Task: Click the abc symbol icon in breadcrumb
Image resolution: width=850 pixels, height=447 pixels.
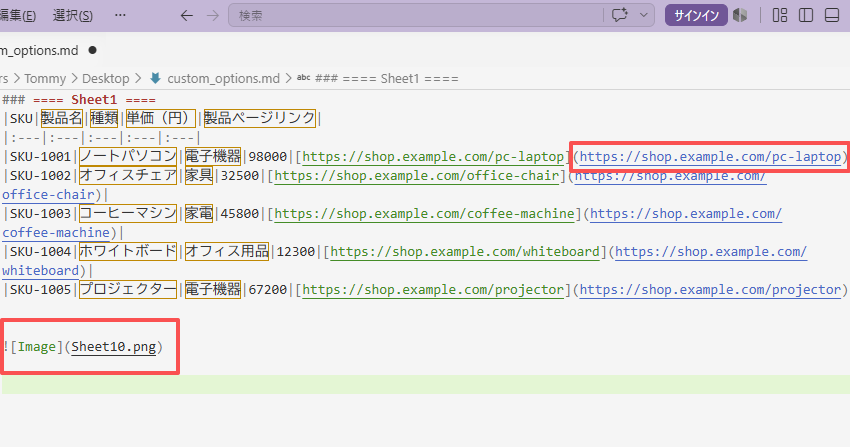Action: (304, 78)
